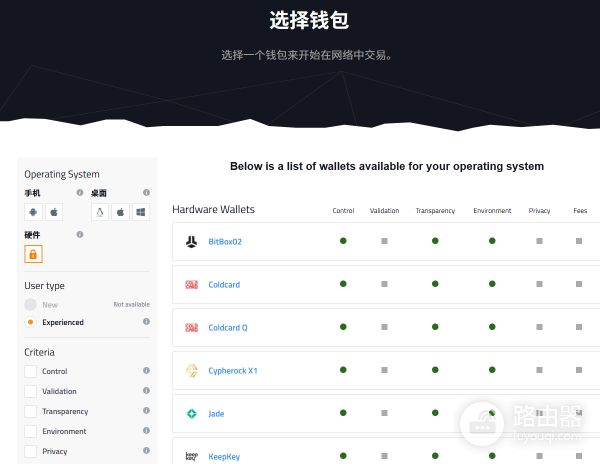This screenshot has height=464, width=600.
Task: Choose the Linux desktop icon
Action: pos(100,212)
